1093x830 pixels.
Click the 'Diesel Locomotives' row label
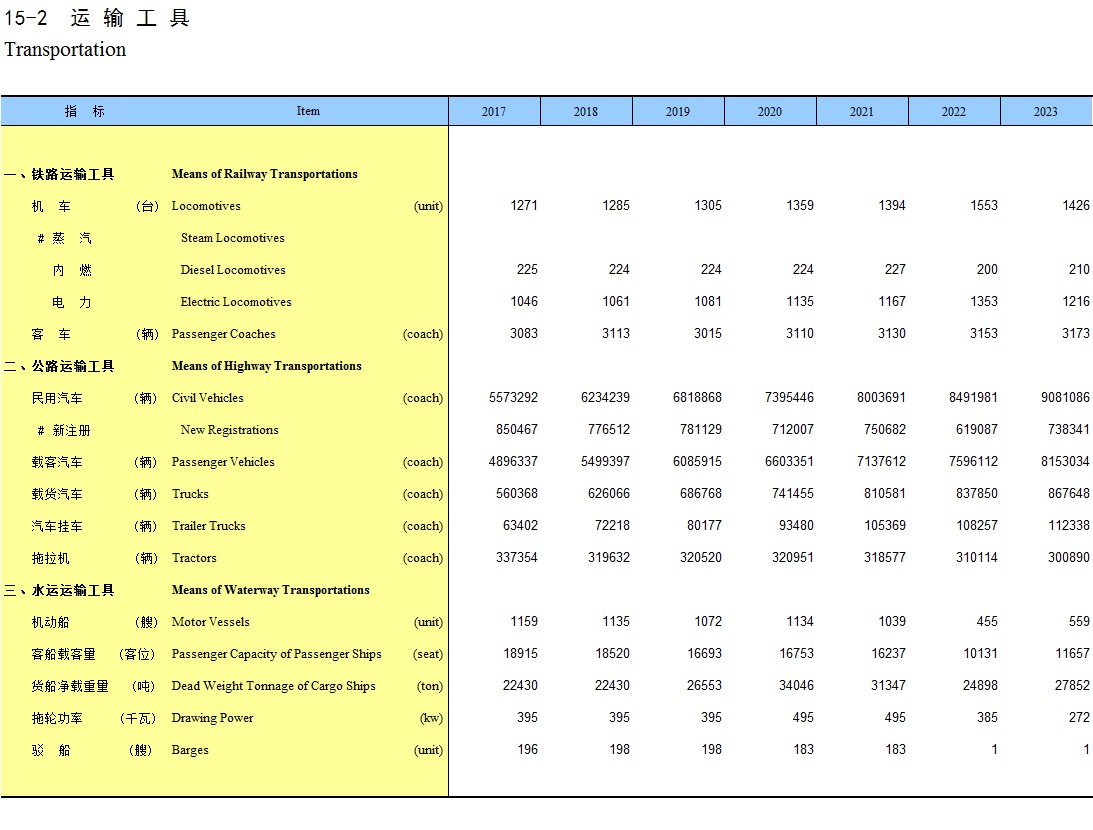[x=233, y=270]
